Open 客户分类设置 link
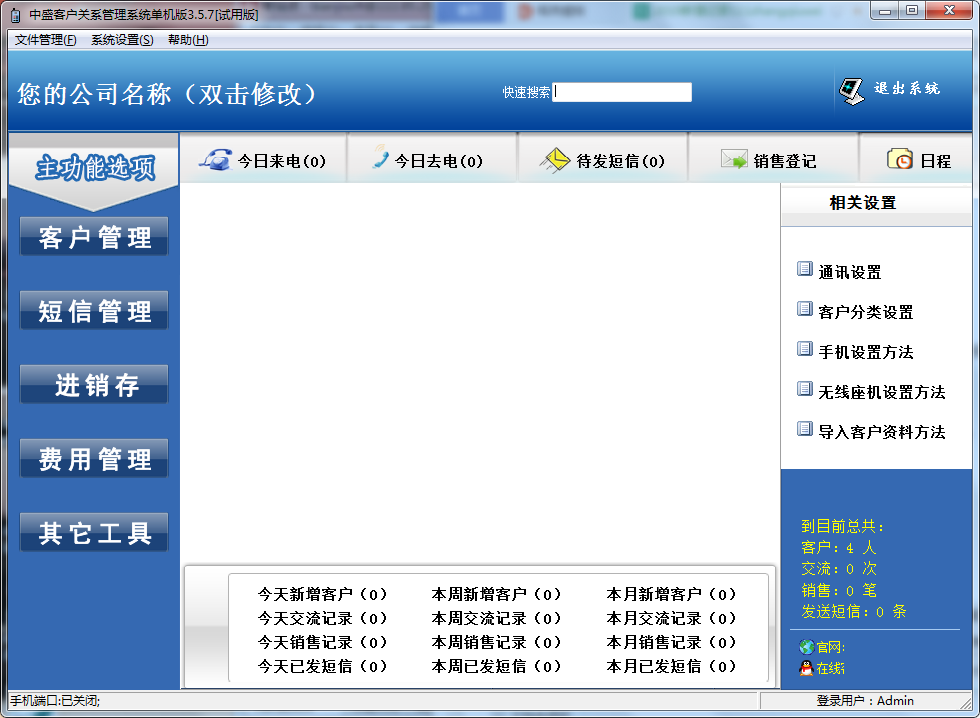Viewport: 980px width, 718px height. (x=866, y=312)
